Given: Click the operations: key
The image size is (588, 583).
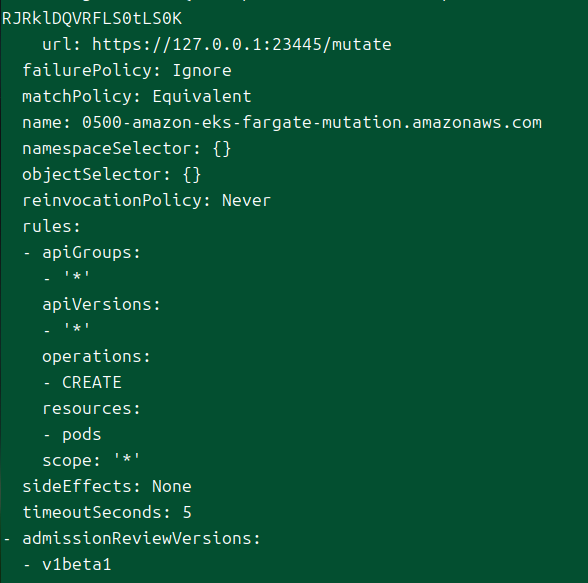Looking at the screenshot, I should pos(96,357).
